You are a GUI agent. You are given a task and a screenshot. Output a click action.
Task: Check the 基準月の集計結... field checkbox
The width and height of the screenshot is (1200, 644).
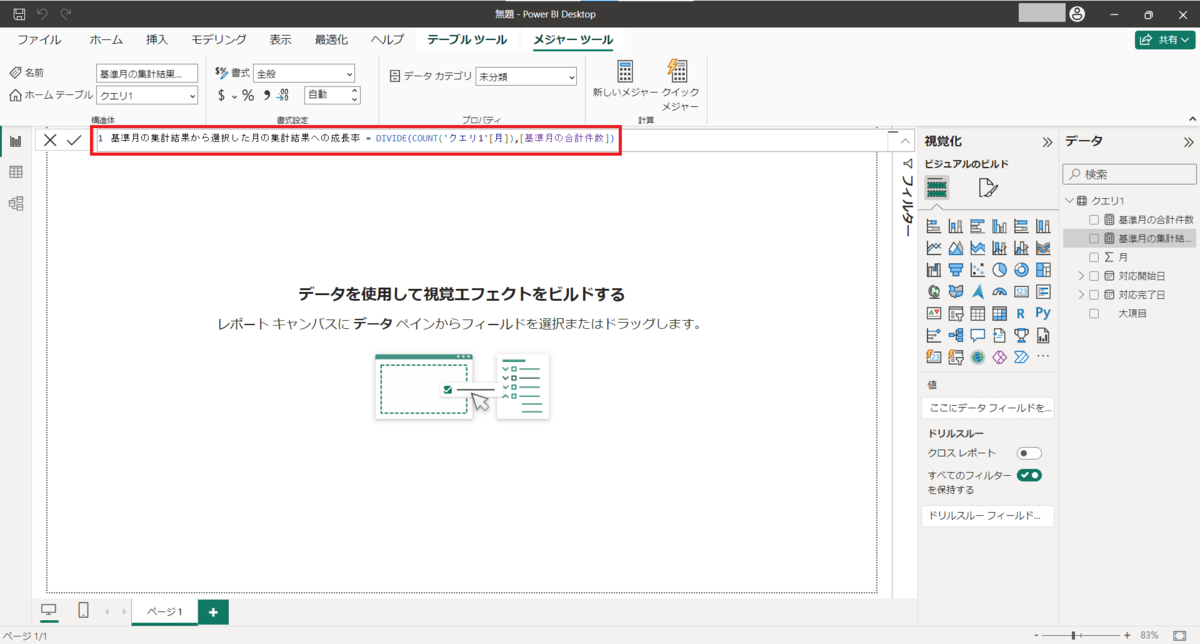pos(1094,238)
